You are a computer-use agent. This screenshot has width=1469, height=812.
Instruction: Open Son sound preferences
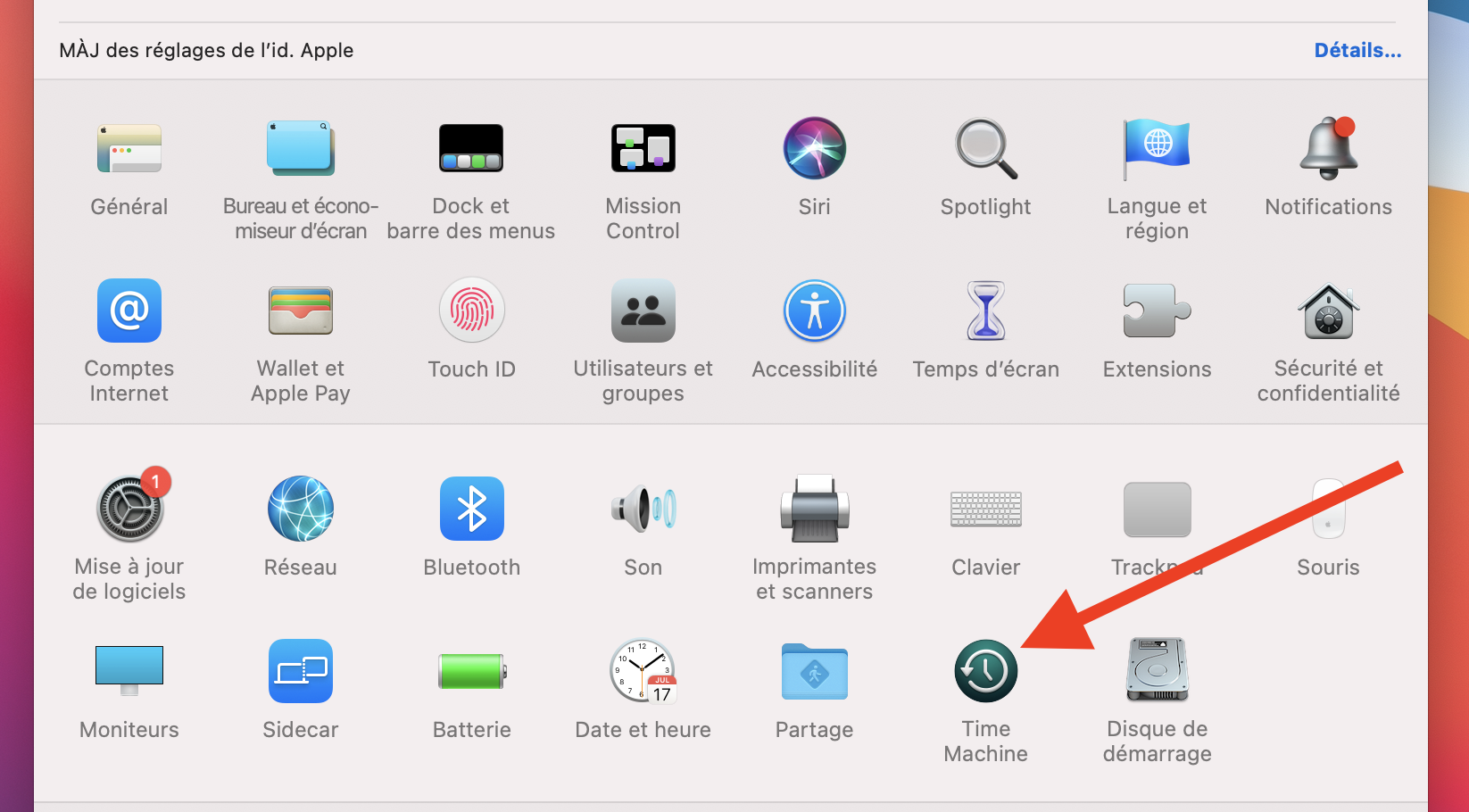coord(643,510)
